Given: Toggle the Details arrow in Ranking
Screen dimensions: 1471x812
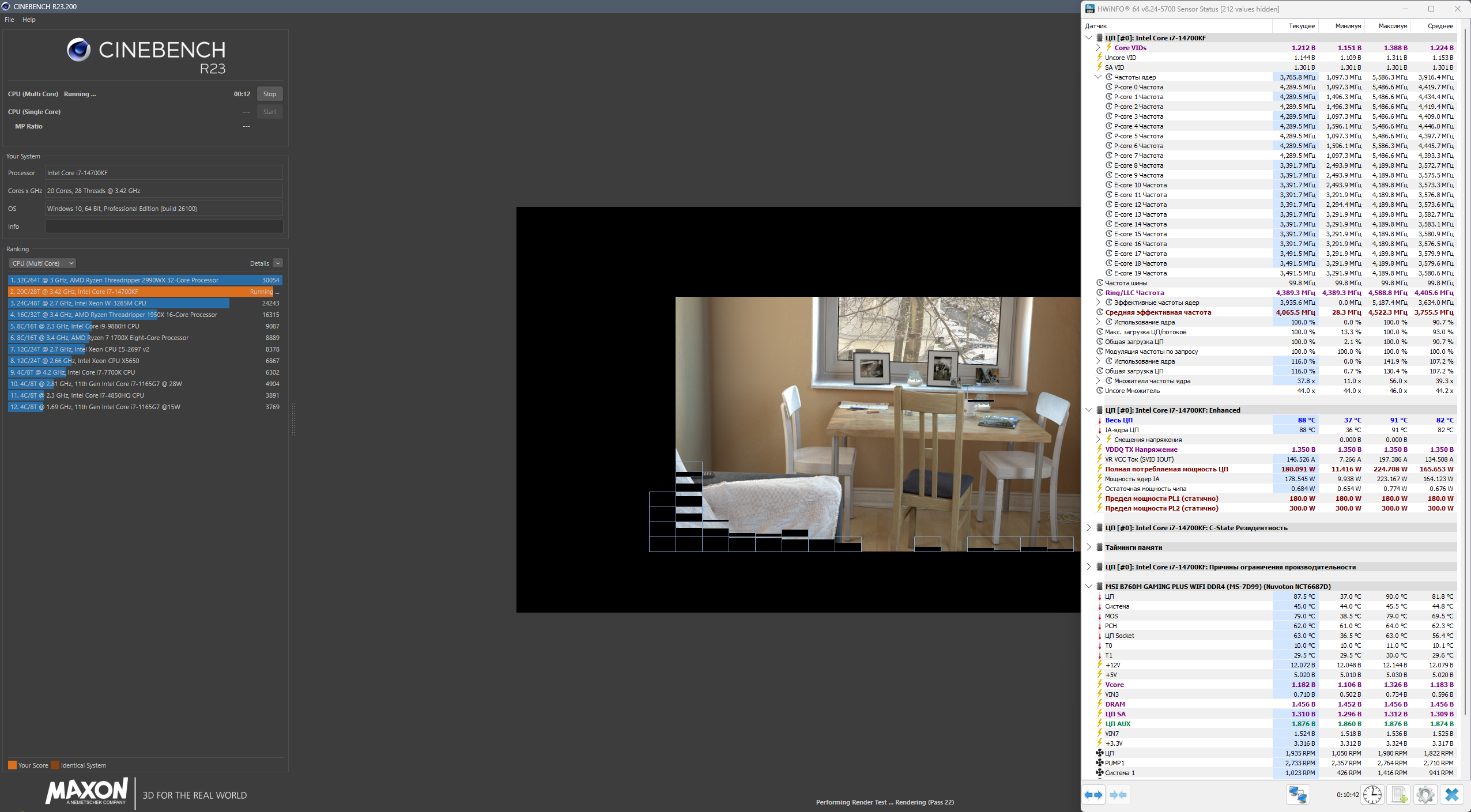Looking at the screenshot, I should coord(278,263).
